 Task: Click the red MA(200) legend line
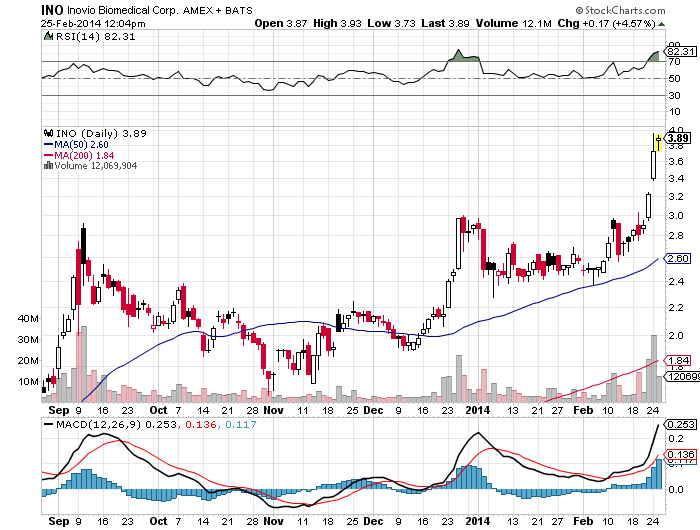(48, 155)
